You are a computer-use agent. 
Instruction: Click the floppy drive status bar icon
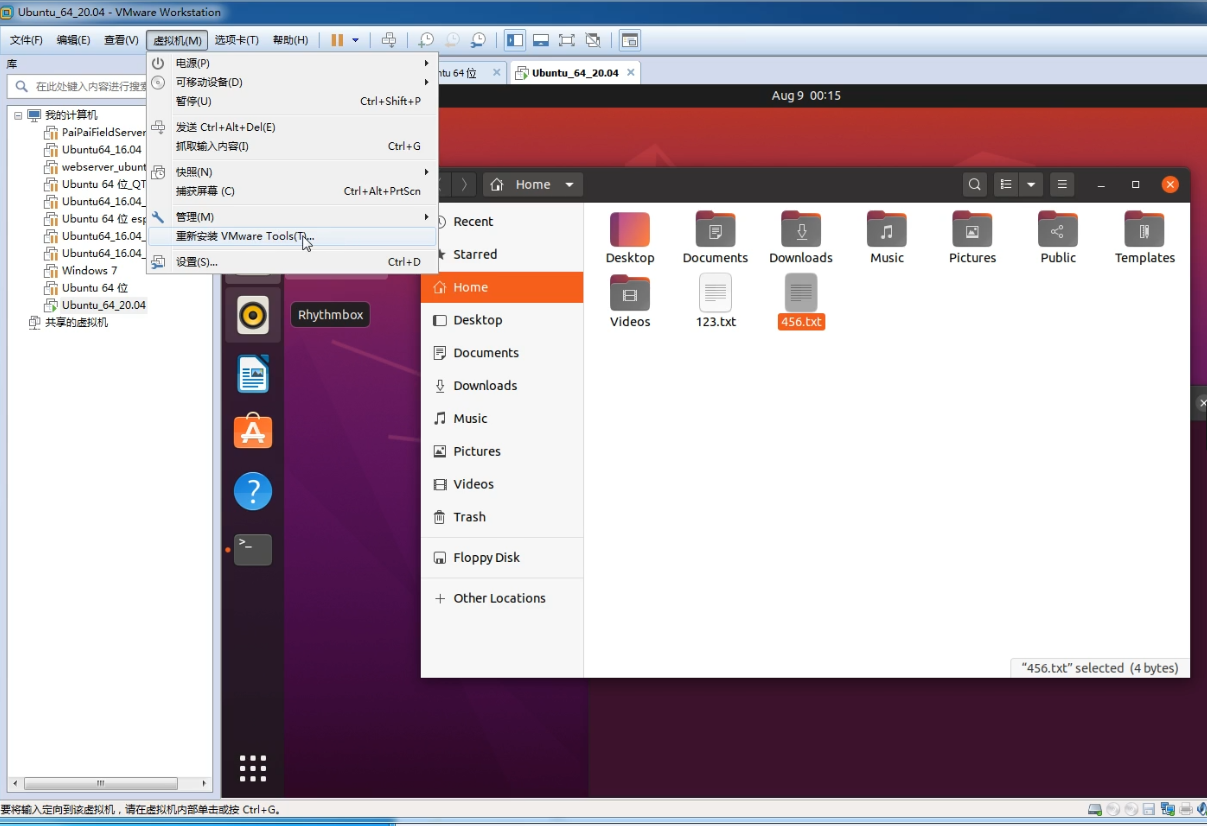click(x=1150, y=809)
